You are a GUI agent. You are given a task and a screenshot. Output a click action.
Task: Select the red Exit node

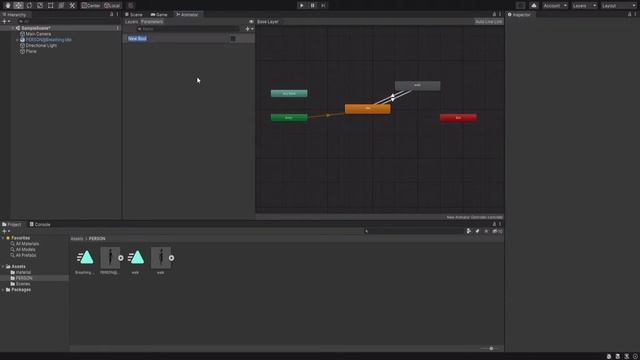tap(458, 118)
